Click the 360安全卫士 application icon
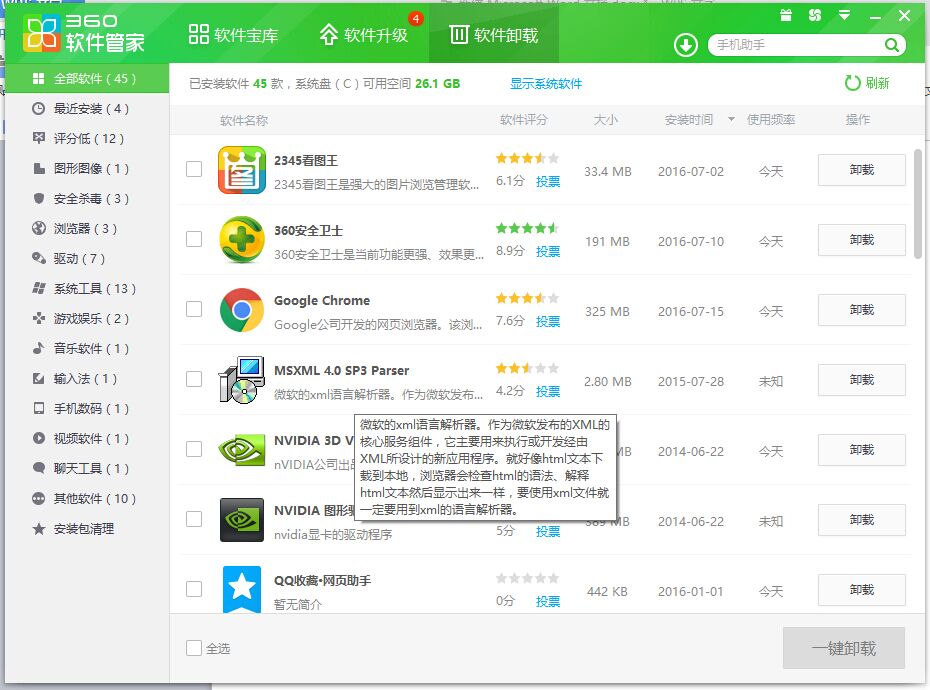This screenshot has width=930, height=690. coord(240,240)
